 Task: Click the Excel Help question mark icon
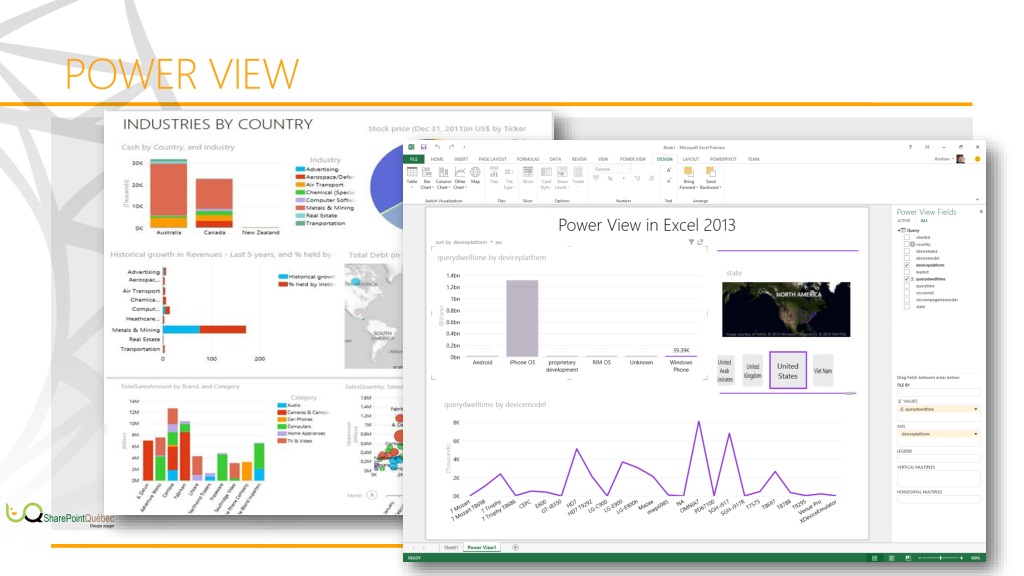pyautogui.click(x=910, y=147)
